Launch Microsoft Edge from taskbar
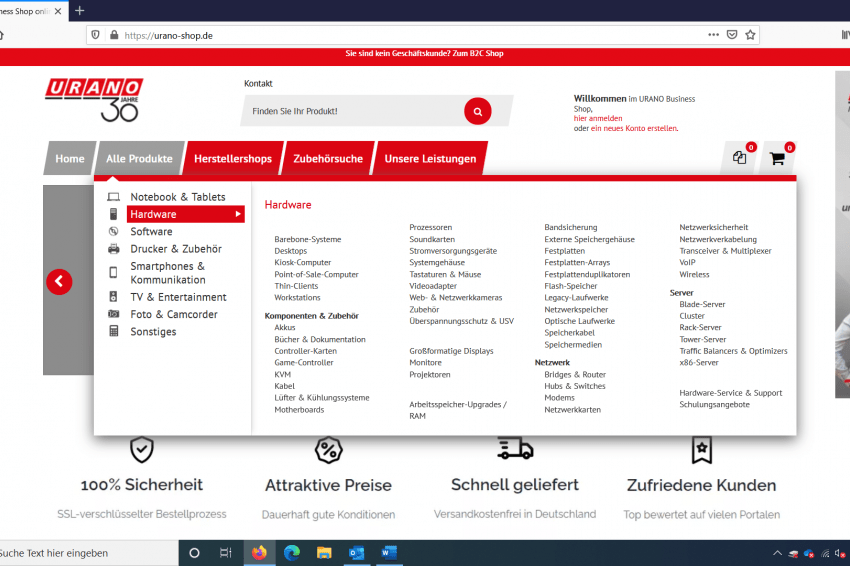Viewport: 850px width, 566px height. (292, 553)
